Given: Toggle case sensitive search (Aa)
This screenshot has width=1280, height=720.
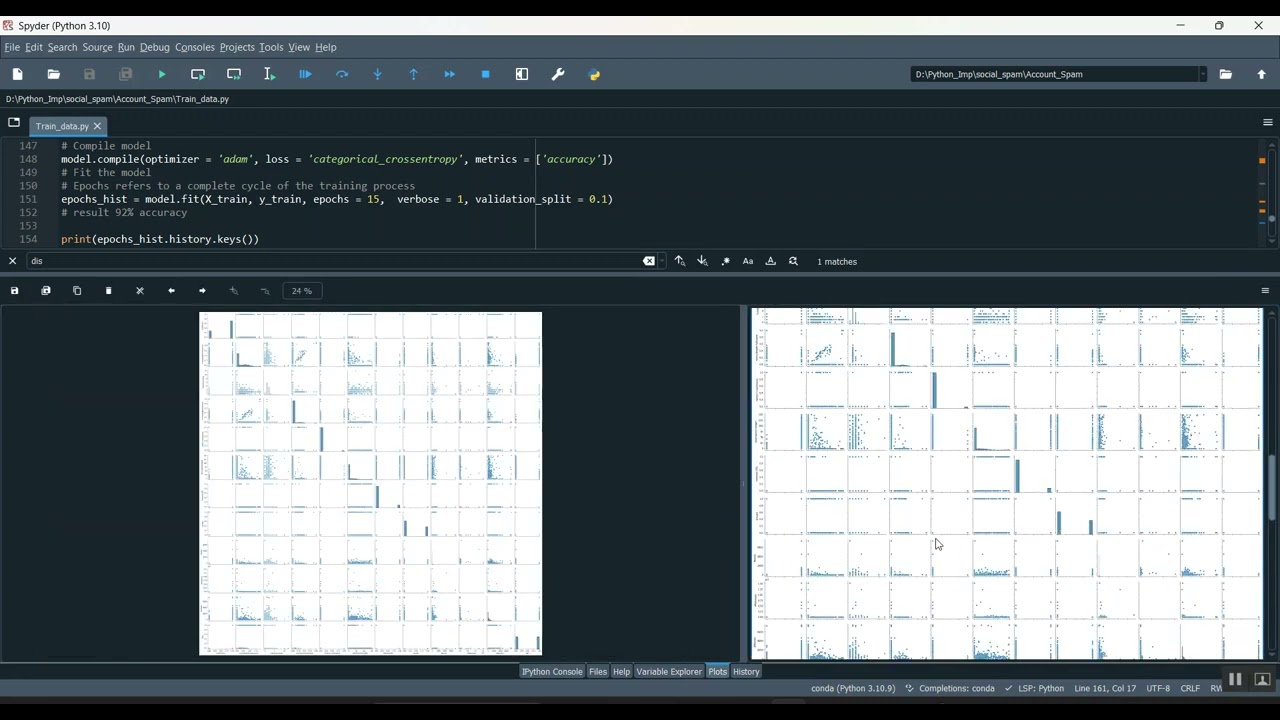Looking at the screenshot, I should [748, 261].
